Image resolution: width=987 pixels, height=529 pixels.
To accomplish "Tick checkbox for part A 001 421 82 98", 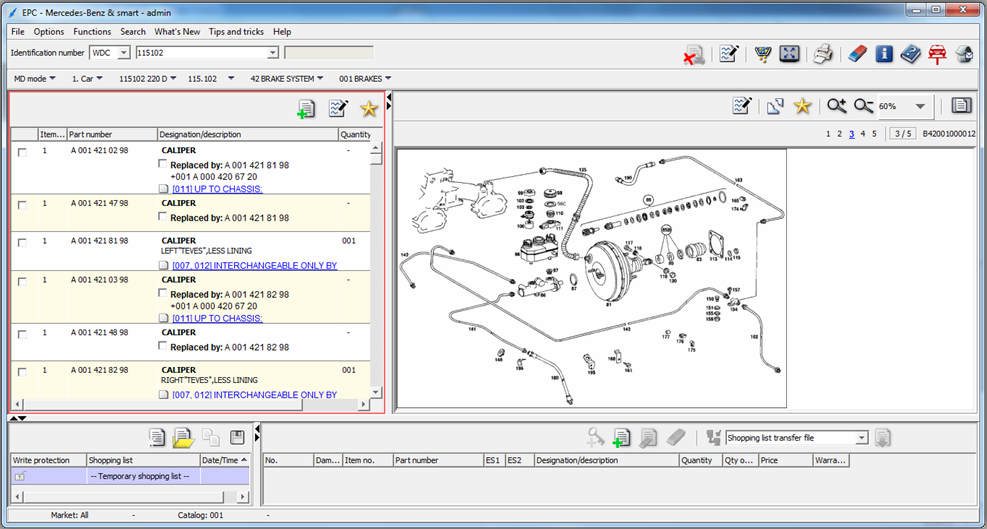I will click(22, 372).
